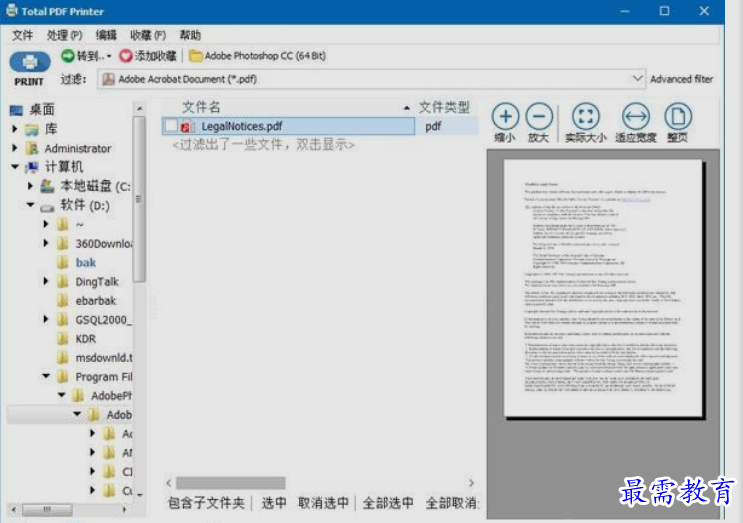Show whole page preview icon
The width and height of the screenshot is (743, 523).
tap(678, 116)
